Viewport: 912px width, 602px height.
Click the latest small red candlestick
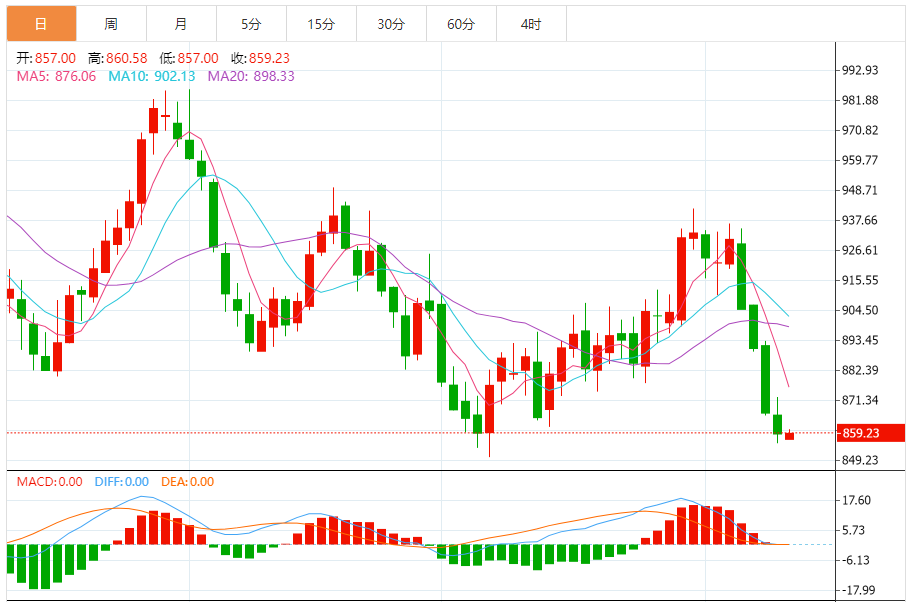tap(789, 435)
